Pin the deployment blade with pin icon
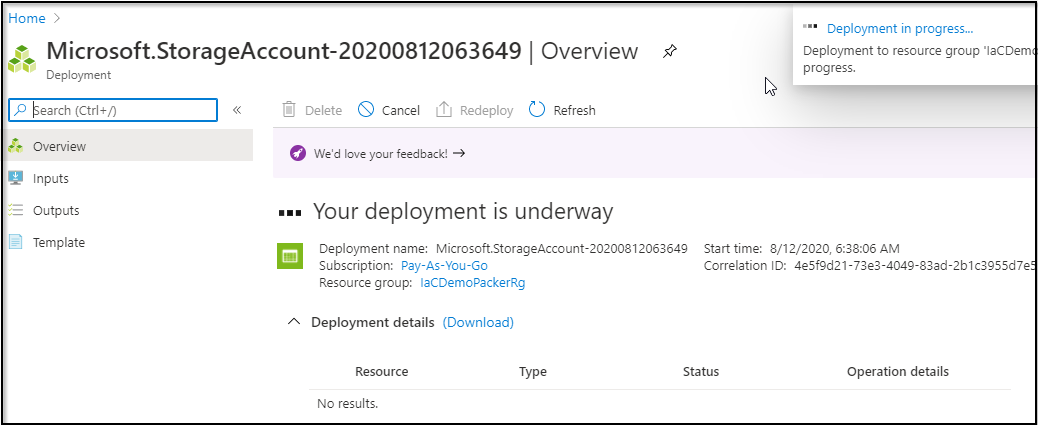 pos(670,52)
